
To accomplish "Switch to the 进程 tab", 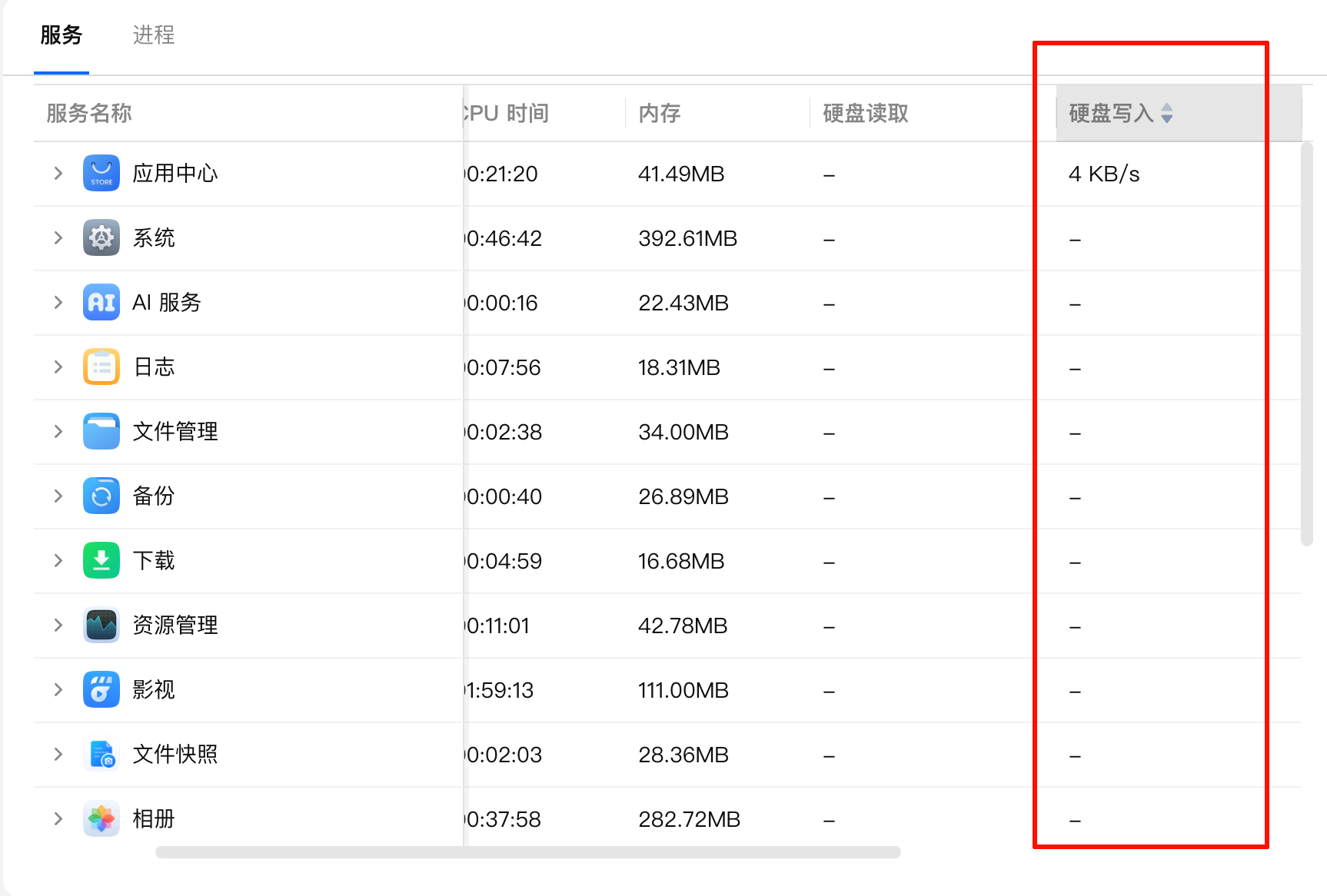I will pyautogui.click(x=154, y=35).
